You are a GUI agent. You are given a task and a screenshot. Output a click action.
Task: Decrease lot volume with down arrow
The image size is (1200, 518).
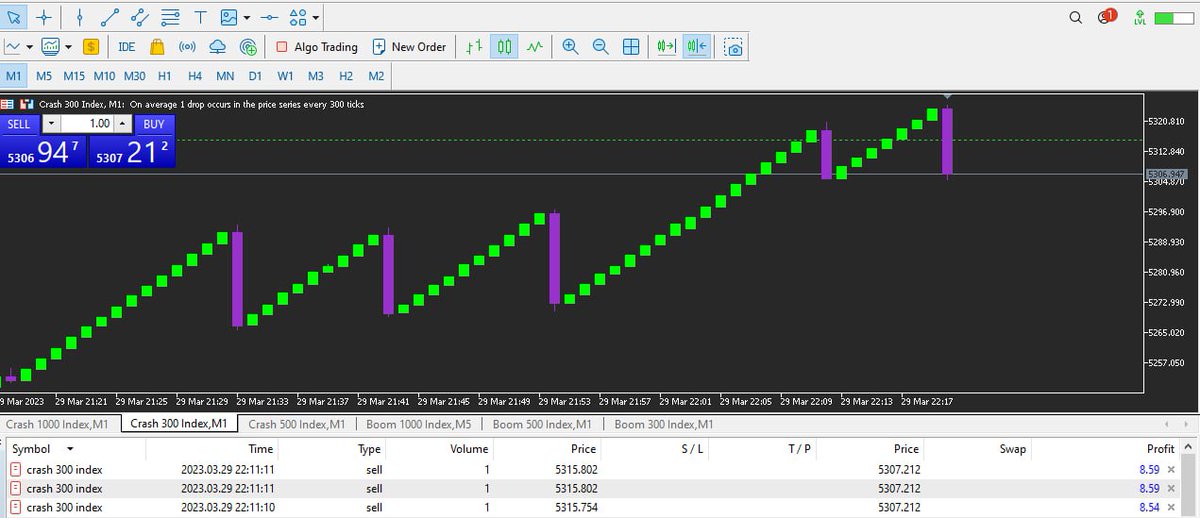(x=50, y=124)
